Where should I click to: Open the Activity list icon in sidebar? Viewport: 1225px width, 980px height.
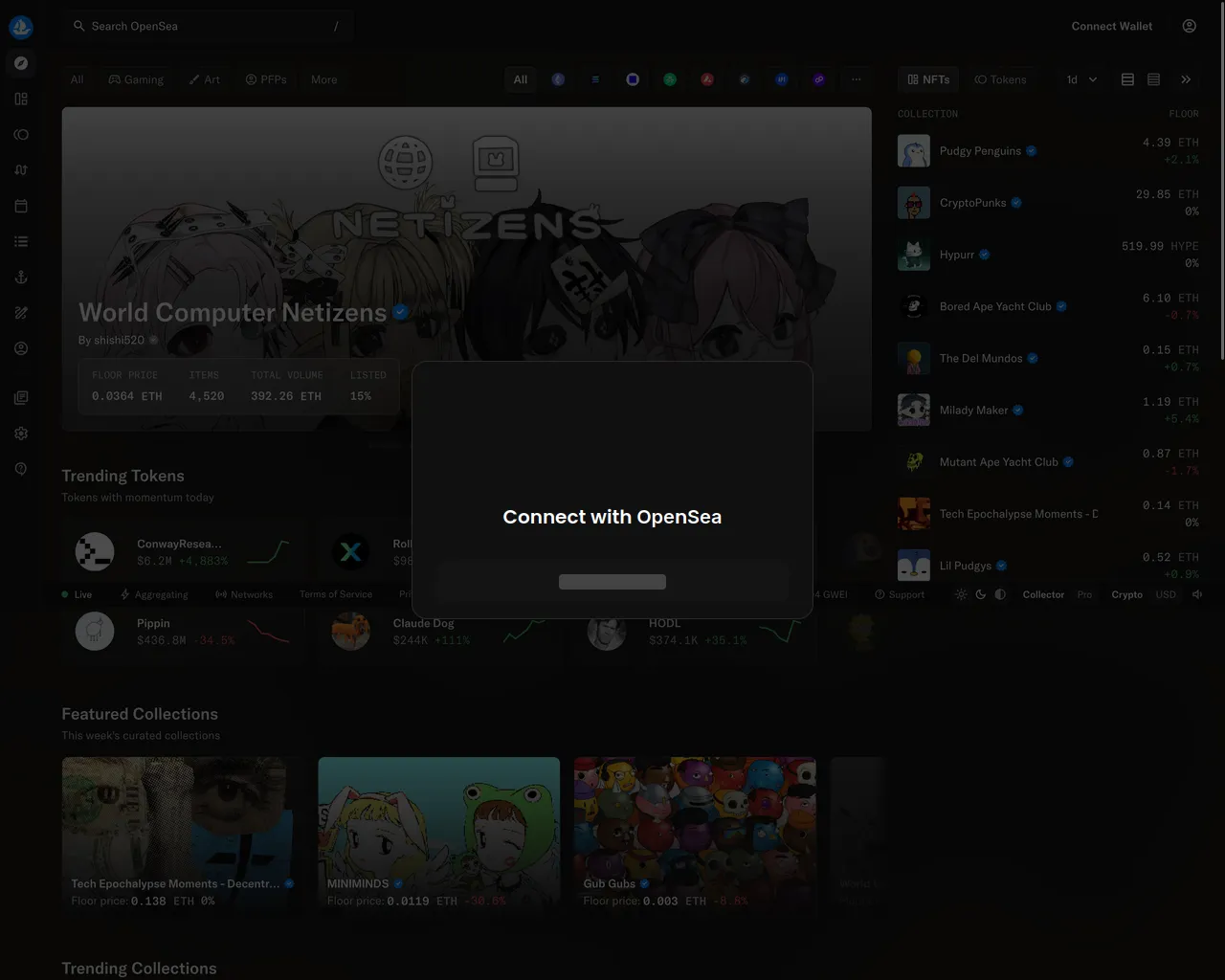coord(21,242)
